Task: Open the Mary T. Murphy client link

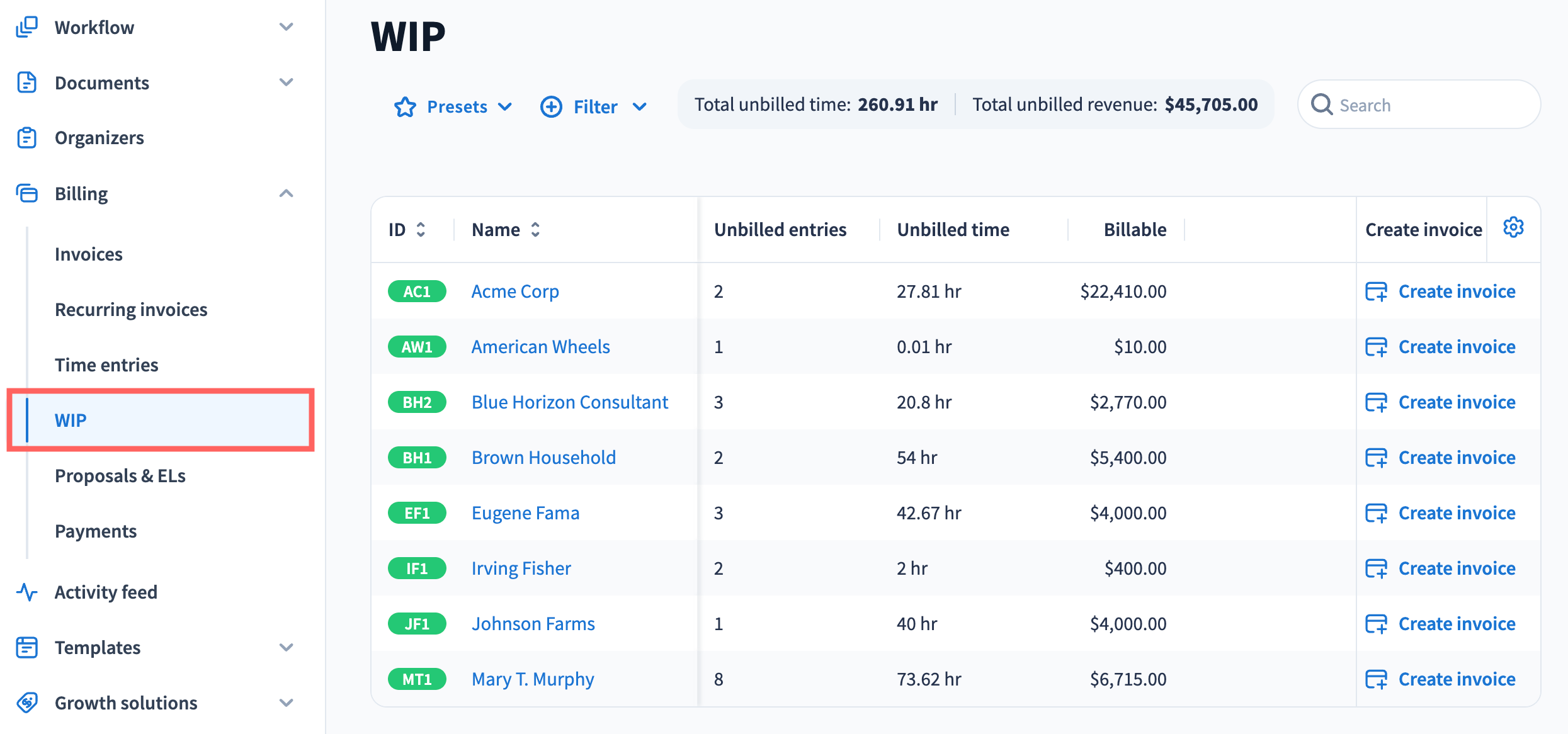Action: [533, 679]
